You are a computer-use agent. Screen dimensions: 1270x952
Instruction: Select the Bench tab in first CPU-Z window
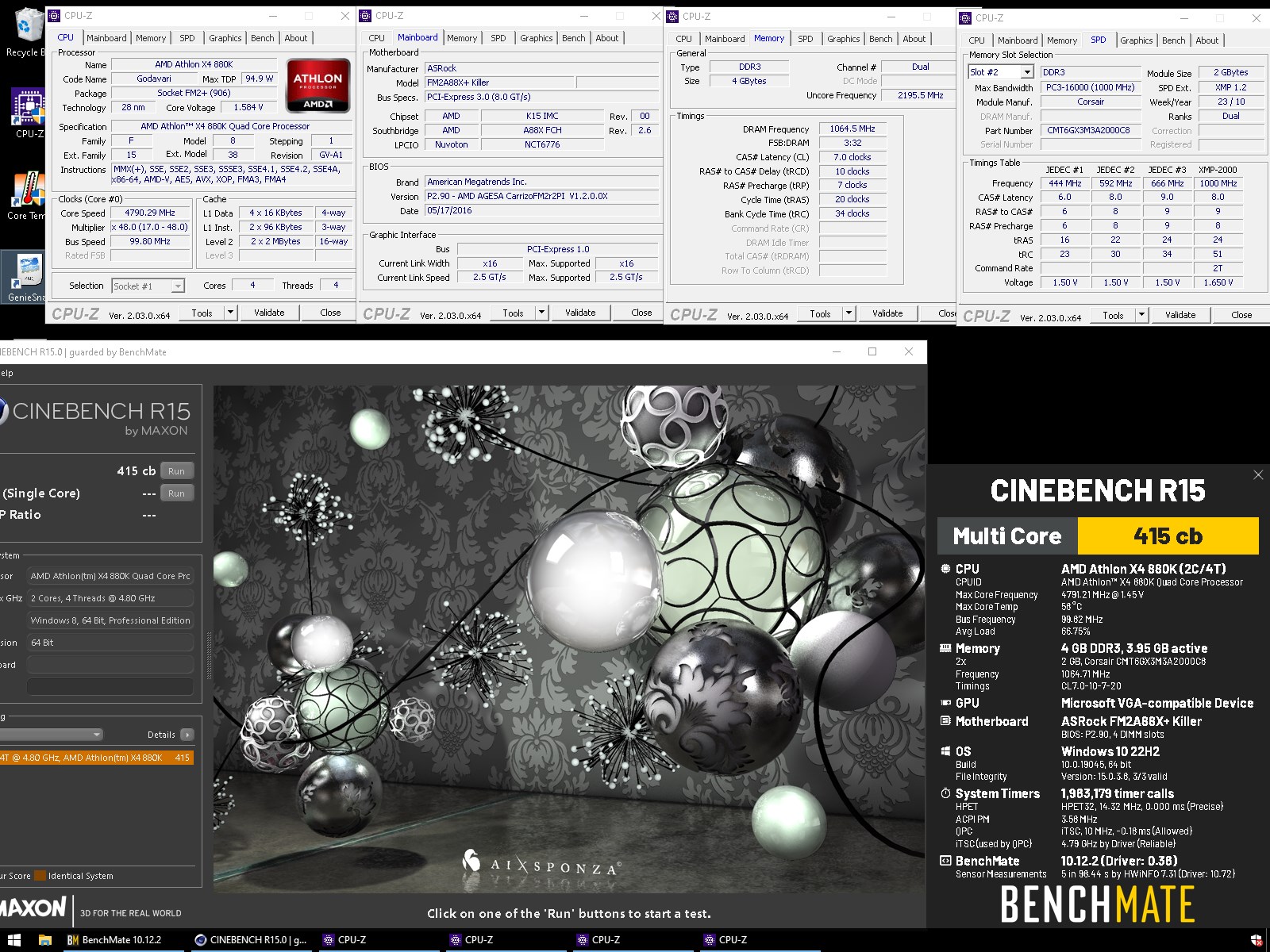click(x=263, y=38)
